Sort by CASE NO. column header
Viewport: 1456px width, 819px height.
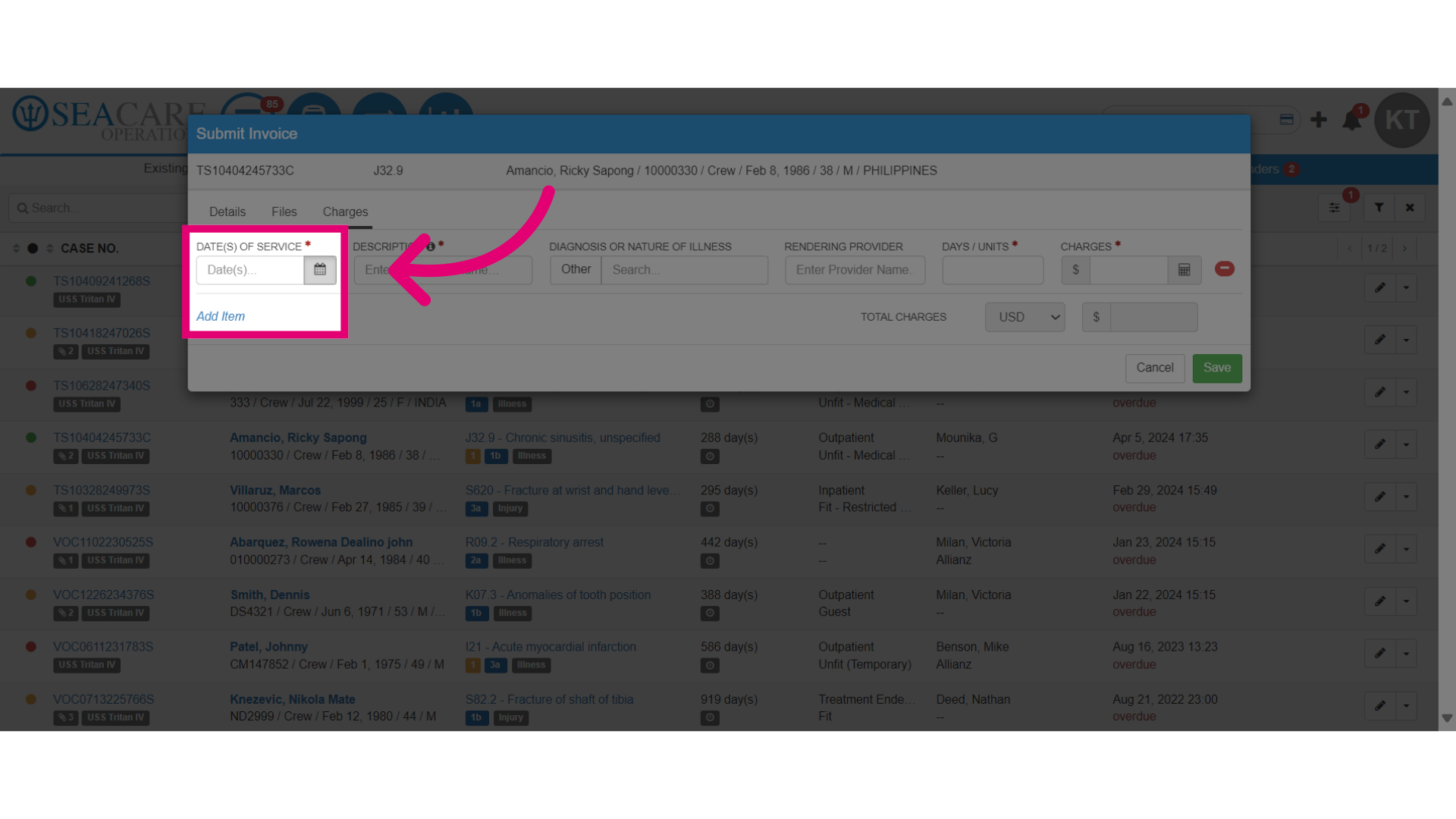89,249
